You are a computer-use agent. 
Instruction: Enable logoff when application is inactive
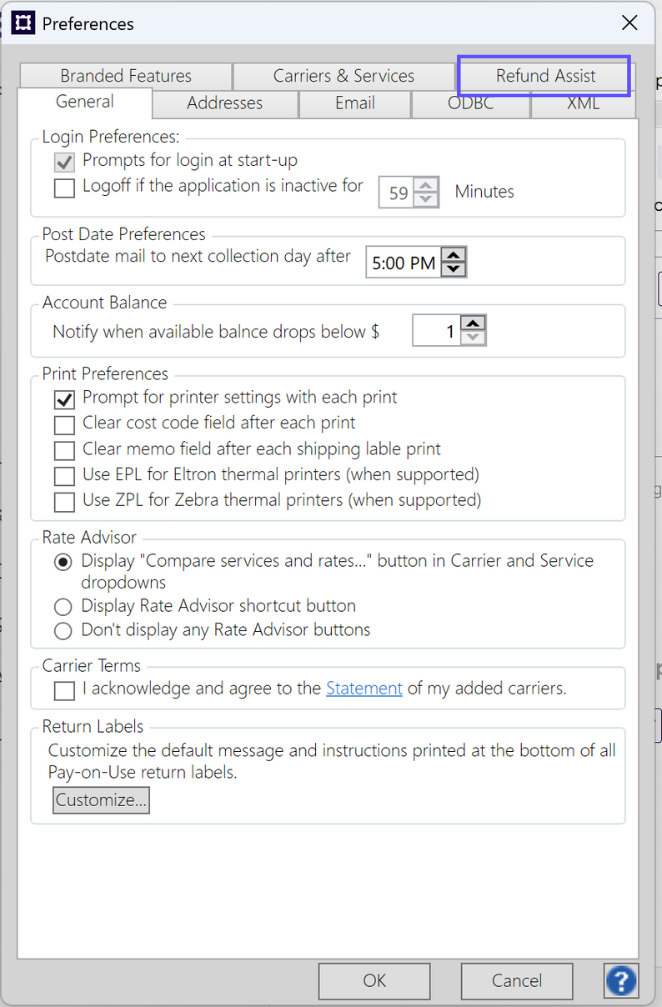point(65,187)
